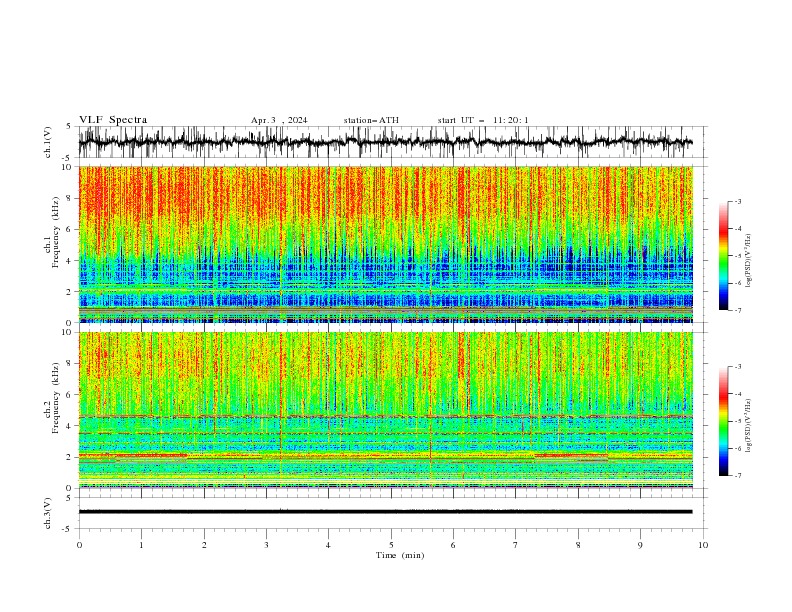Click time axis tick label "2"
This screenshot has width=792, height=612.
pos(204,545)
